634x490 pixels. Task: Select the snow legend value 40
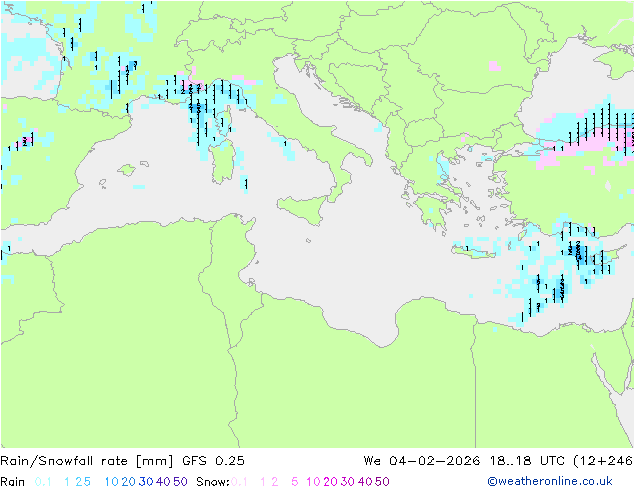365,482
